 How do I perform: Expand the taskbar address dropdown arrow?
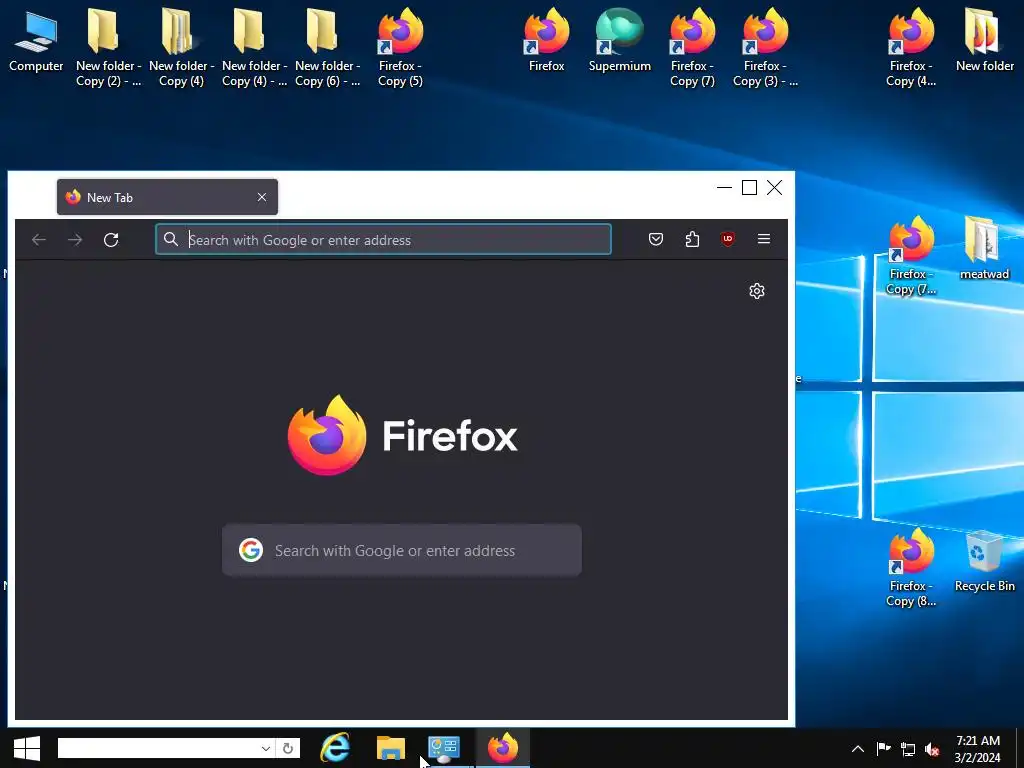tap(265, 748)
